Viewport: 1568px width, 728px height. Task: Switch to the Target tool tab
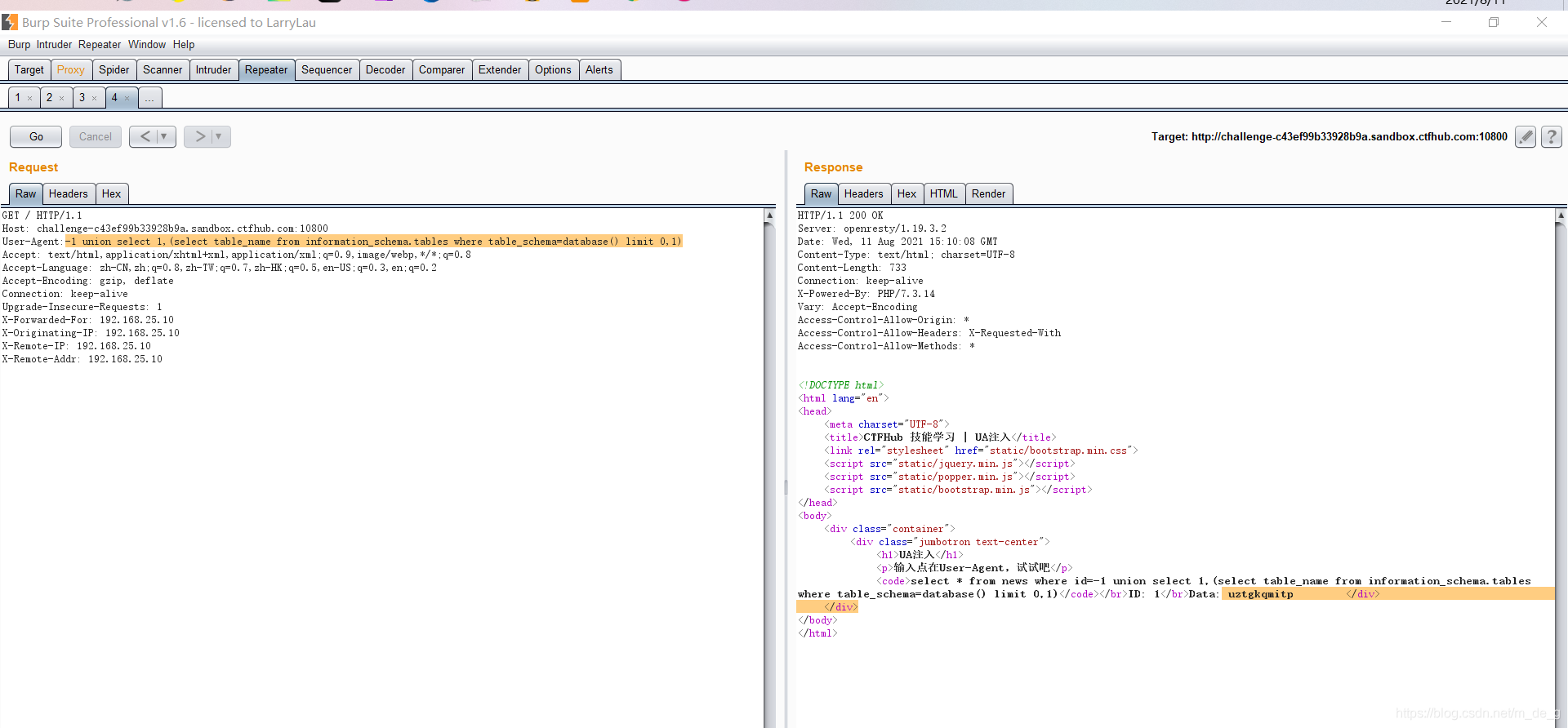point(29,70)
